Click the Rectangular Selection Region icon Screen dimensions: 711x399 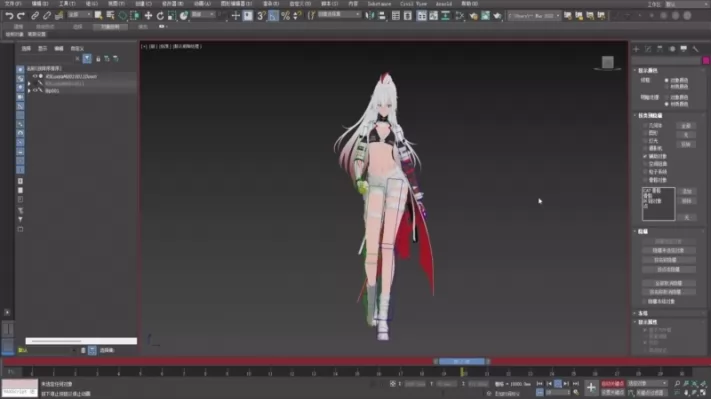click(122, 16)
